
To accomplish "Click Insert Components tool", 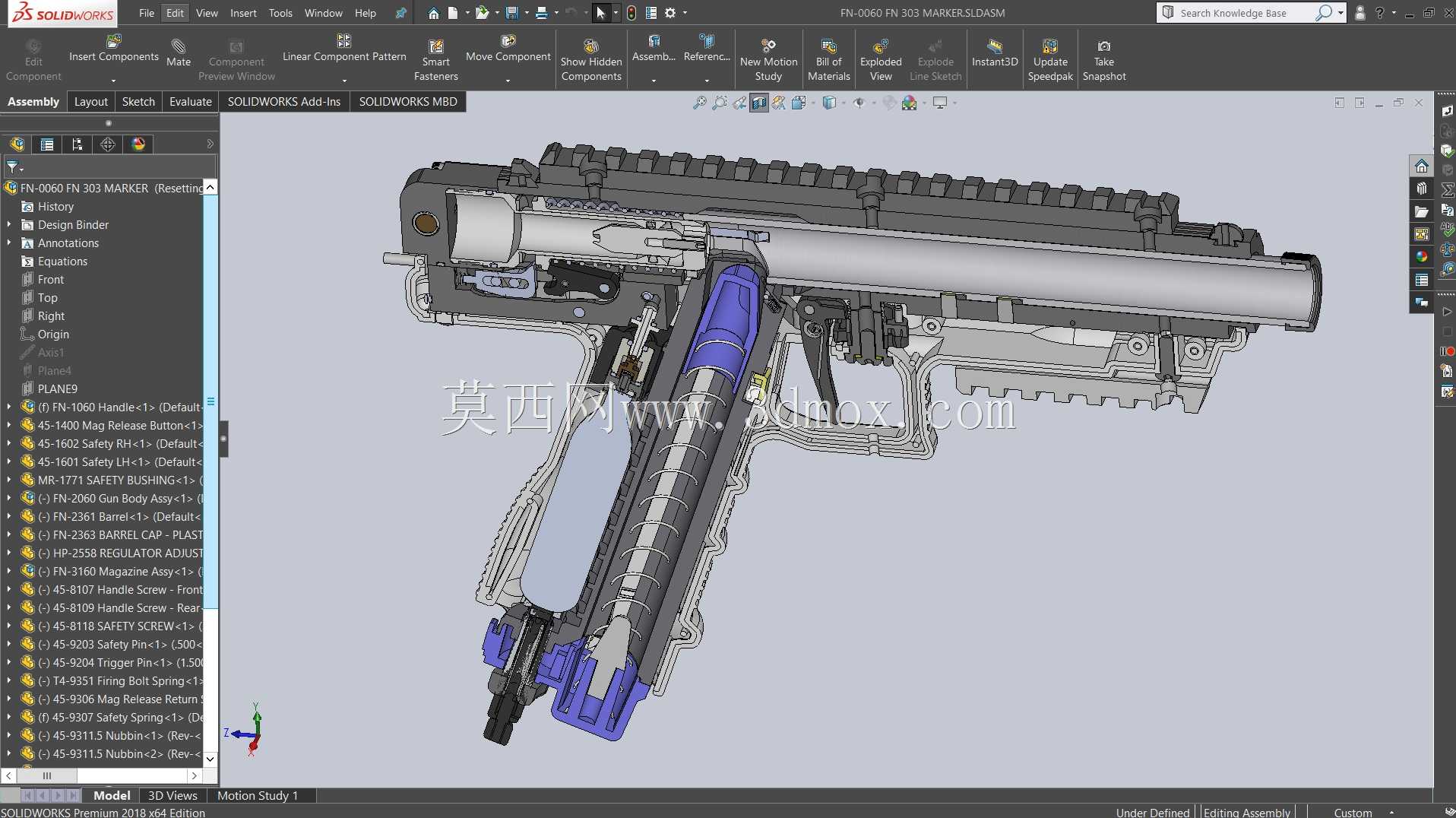I will click(114, 49).
